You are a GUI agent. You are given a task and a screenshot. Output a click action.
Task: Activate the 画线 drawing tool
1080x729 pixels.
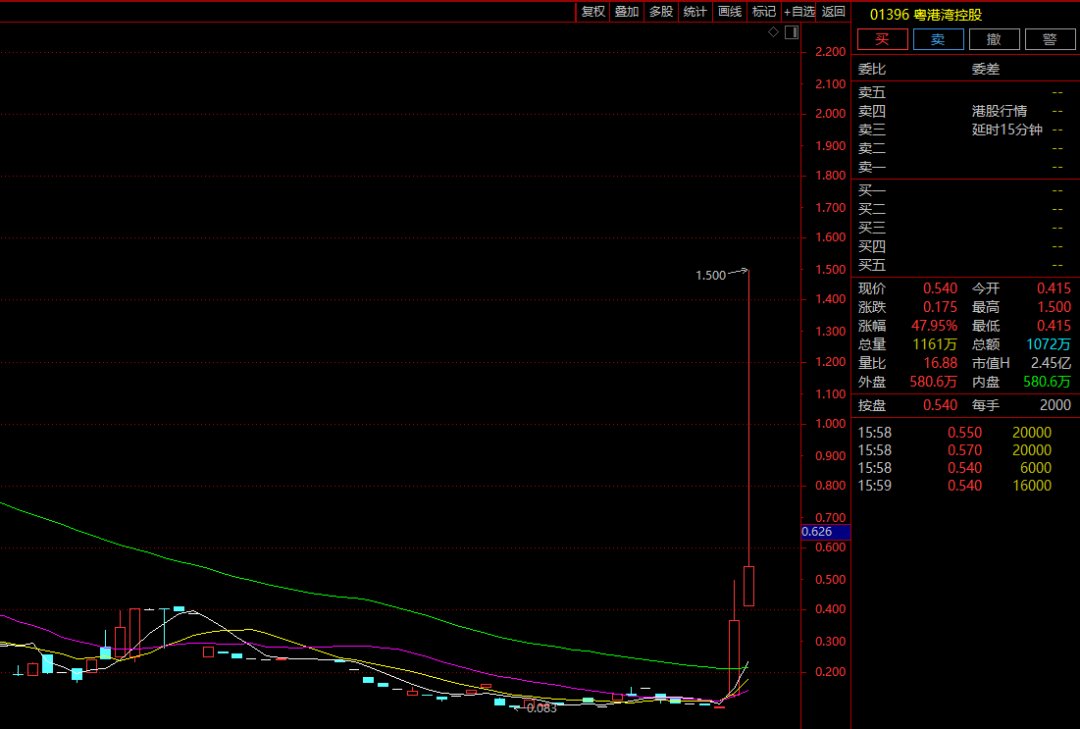point(729,12)
